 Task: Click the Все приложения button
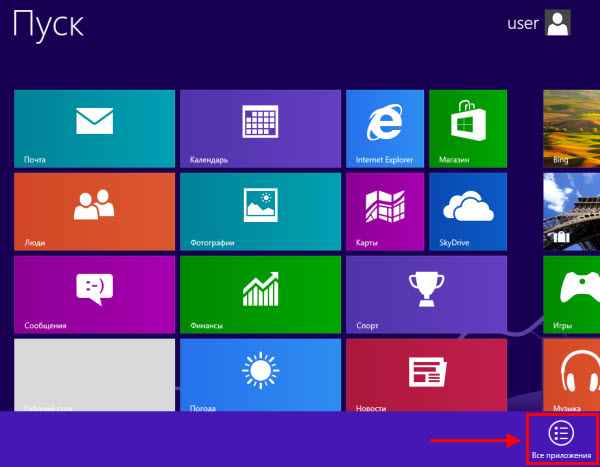click(x=561, y=439)
